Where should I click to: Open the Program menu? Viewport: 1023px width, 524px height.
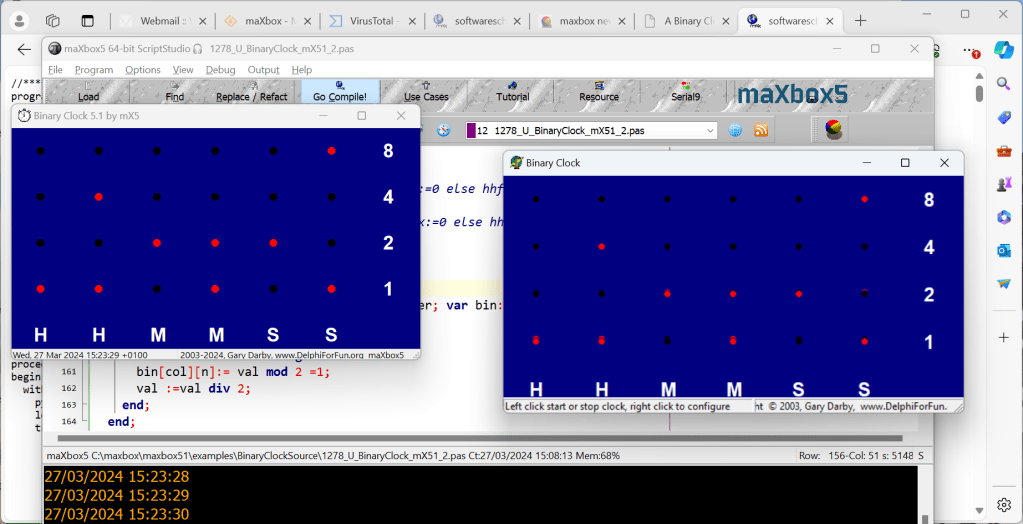tap(94, 70)
